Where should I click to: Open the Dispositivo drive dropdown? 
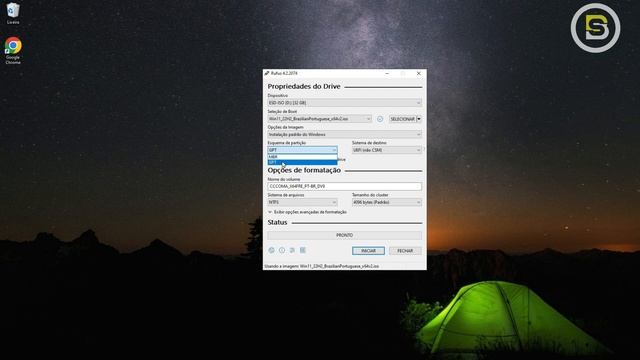[x=344, y=103]
